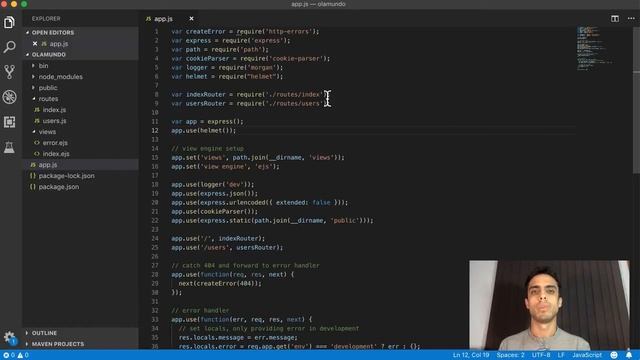Click line number 24 in gutter
Screen dimensions: 640x360
coord(155,238)
